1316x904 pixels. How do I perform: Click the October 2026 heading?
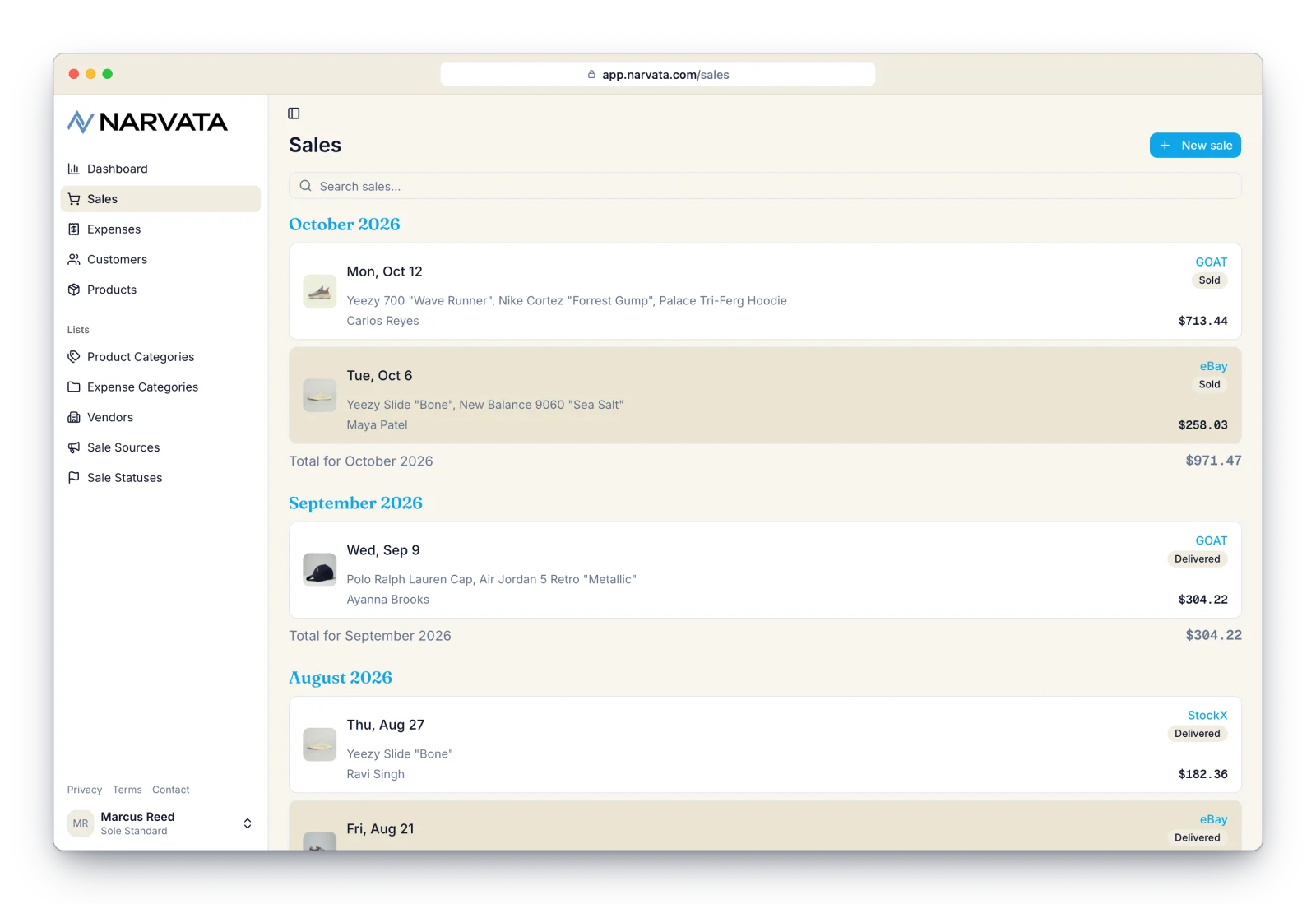coord(344,225)
